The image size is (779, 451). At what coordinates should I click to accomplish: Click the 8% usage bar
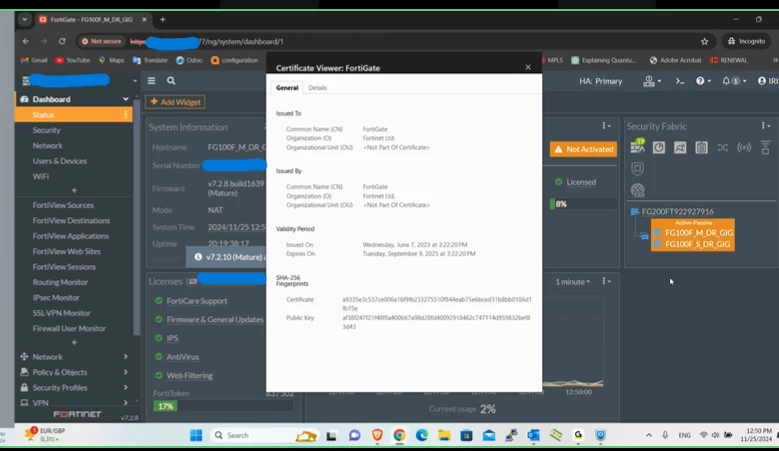pos(583,204)
